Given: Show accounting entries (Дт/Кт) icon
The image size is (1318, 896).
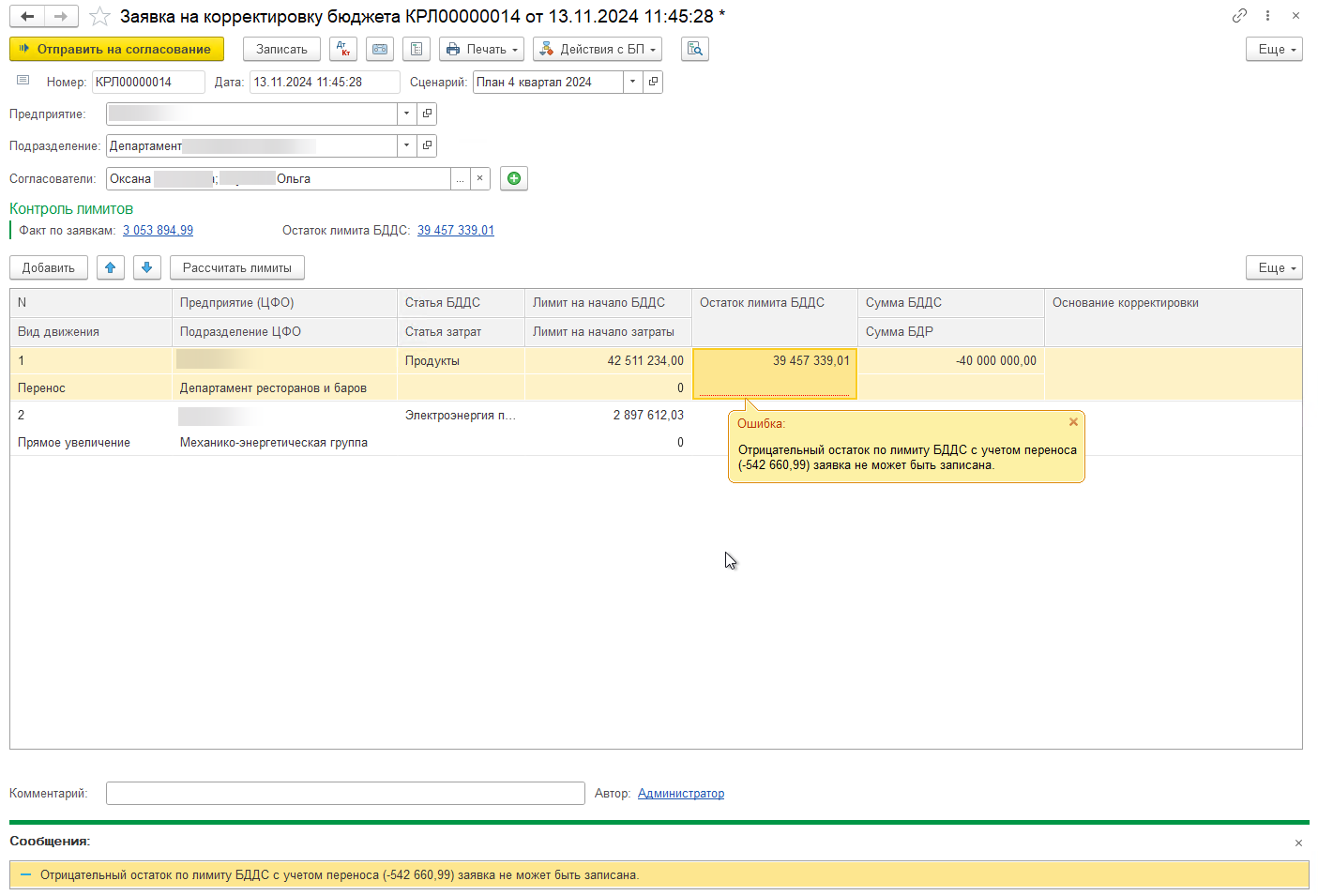Looking at the screenshot, I should click(343, 49).
